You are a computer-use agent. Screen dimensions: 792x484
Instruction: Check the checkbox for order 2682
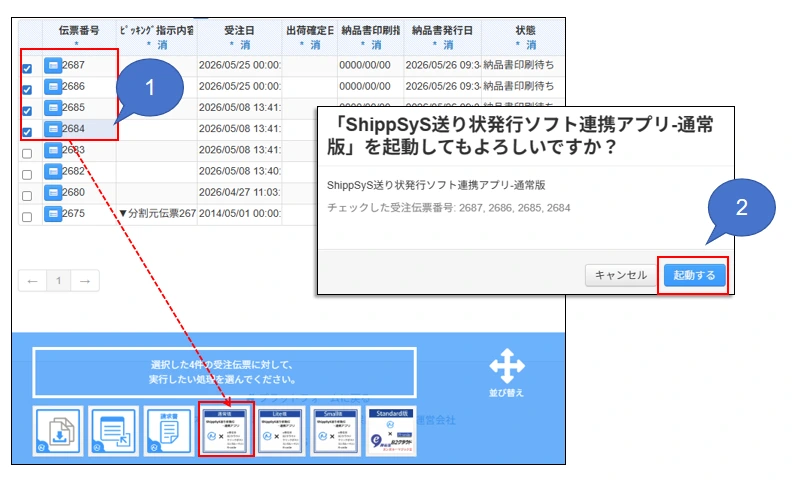click(x=27, y=174)
